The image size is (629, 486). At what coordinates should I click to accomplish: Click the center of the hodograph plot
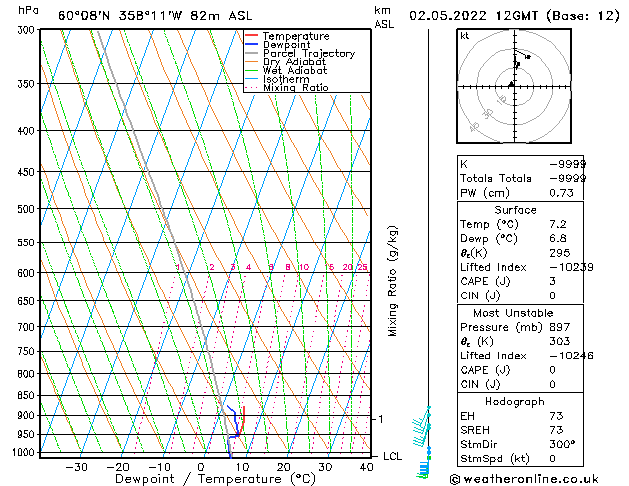511,85
